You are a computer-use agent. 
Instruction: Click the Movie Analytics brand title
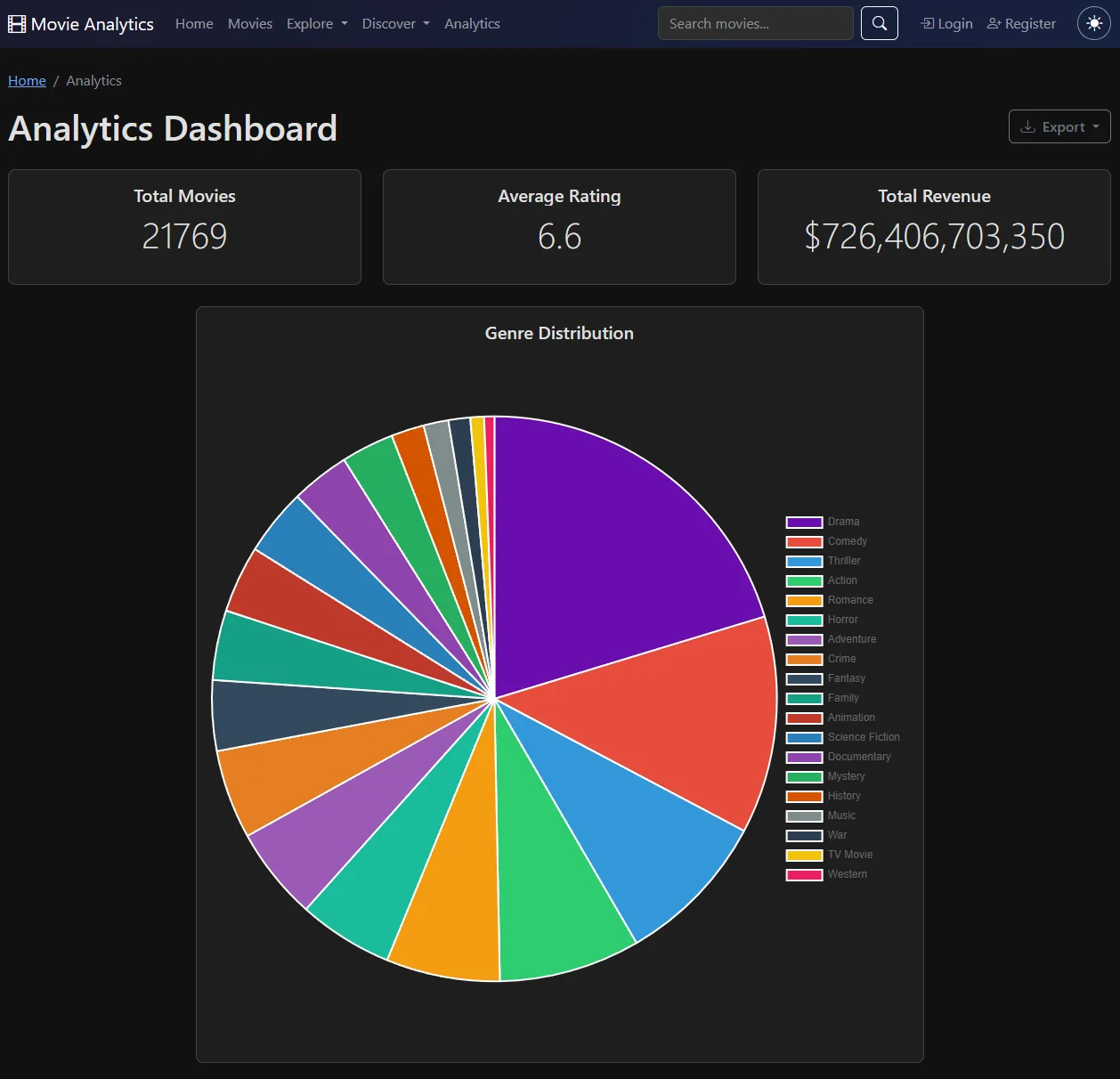click(x=93, y=24)
